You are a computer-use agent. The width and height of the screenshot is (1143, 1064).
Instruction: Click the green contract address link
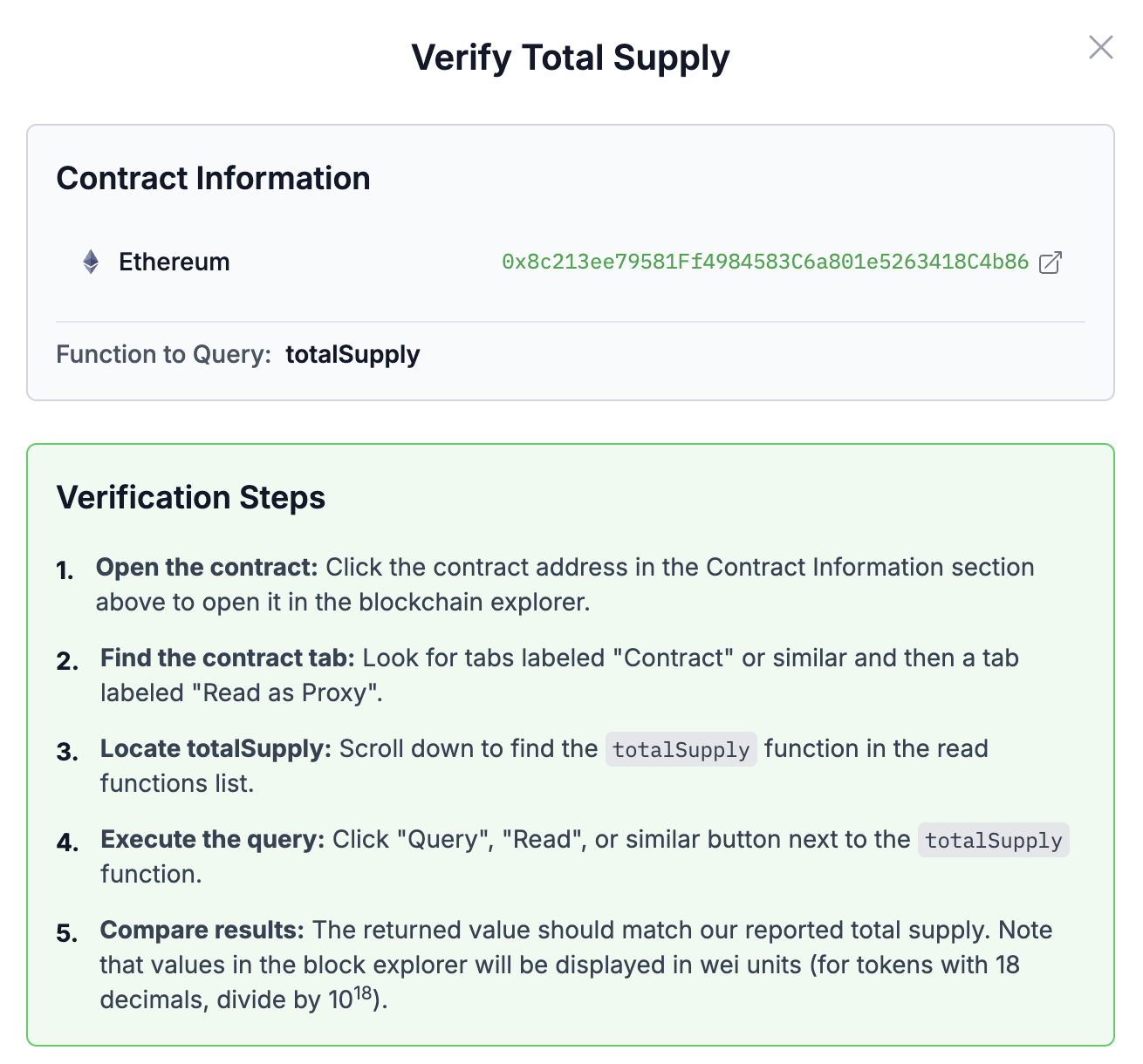point(763,262)
